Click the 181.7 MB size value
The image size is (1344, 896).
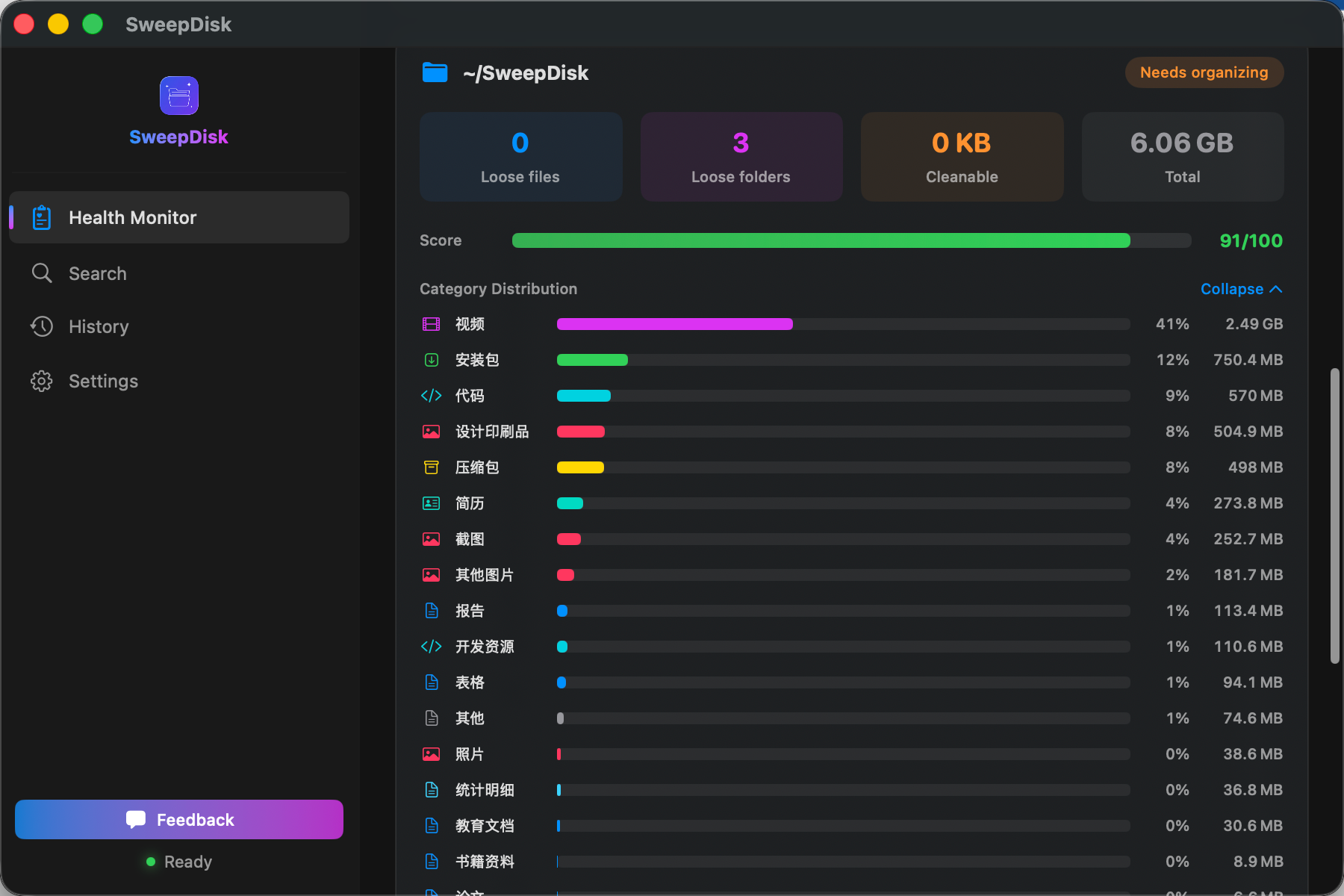coord(1248,575)
